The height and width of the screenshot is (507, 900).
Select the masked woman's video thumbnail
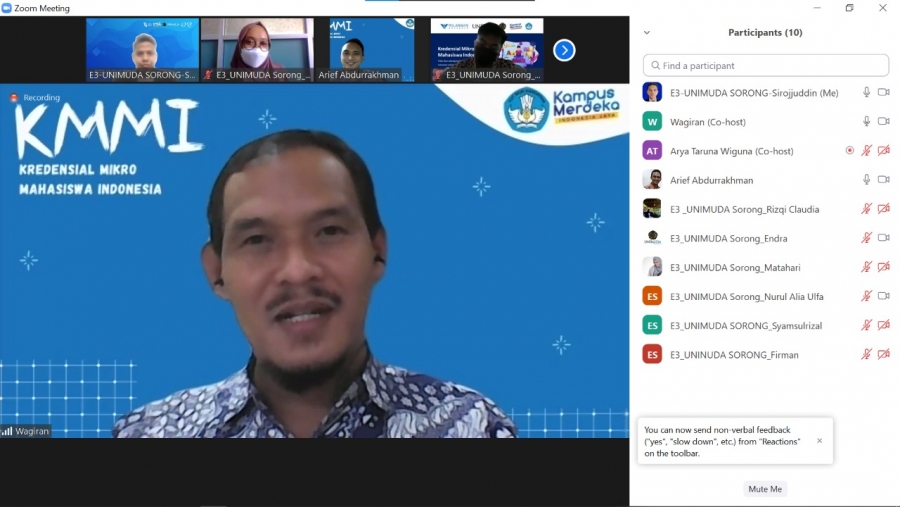click(257, 49)
